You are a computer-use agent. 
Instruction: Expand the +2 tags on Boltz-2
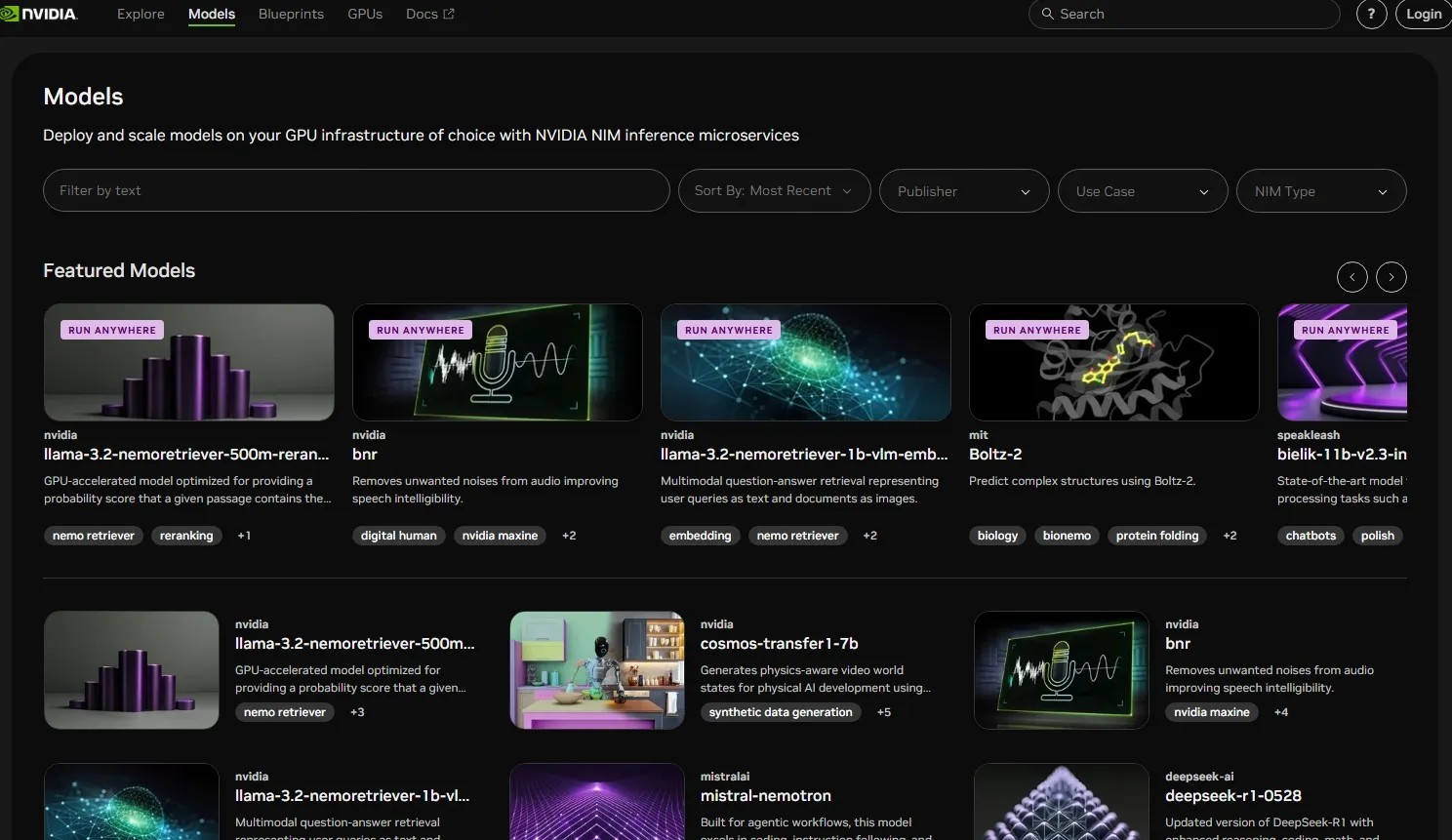(x=1230, y=536)
